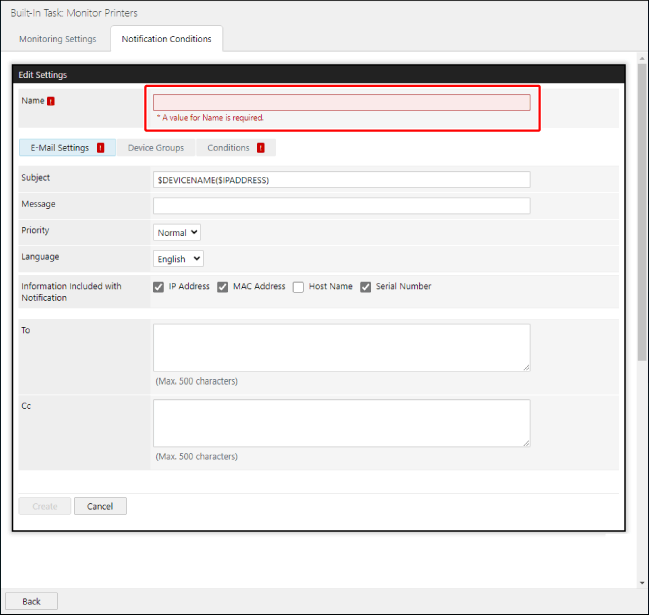Toggle the Serial Number checkbox
Image resolution: width=649 pixels, height=615 pixels.
coord(366,287)
